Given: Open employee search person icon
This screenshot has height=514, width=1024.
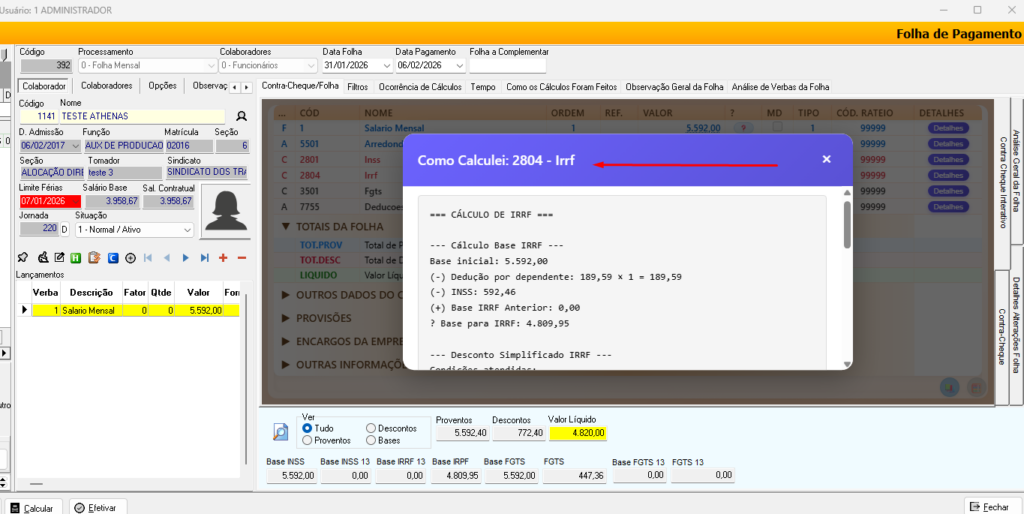Looking at the screenshot, I should 241,117.
